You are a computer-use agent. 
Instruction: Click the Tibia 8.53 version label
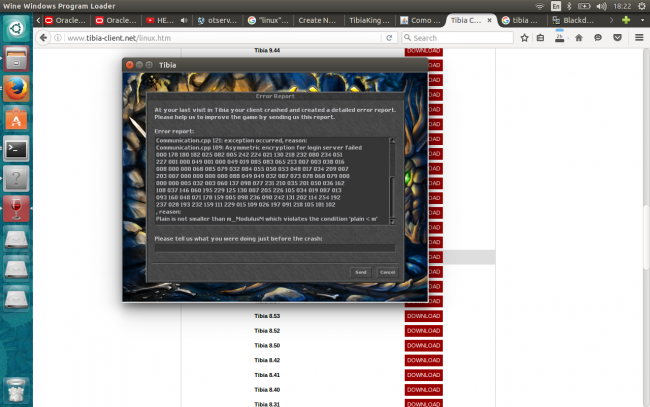(267, 316)
